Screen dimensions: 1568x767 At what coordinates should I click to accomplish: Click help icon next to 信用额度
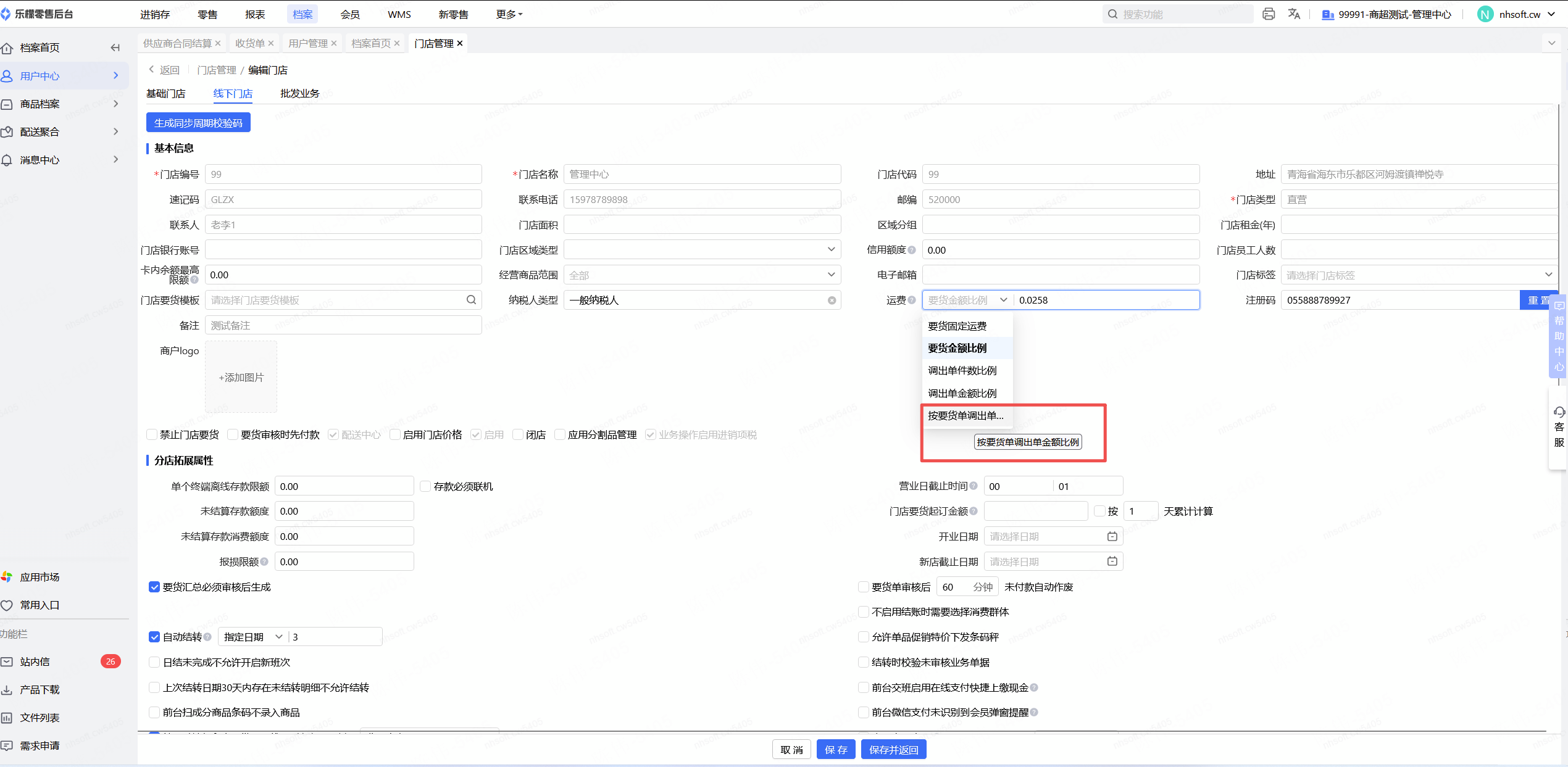pos(912,250)
